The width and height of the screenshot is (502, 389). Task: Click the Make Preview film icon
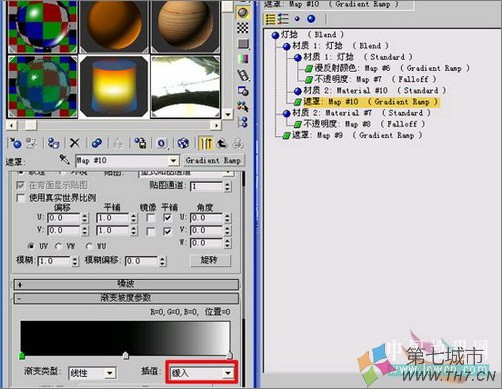(243, 75)
